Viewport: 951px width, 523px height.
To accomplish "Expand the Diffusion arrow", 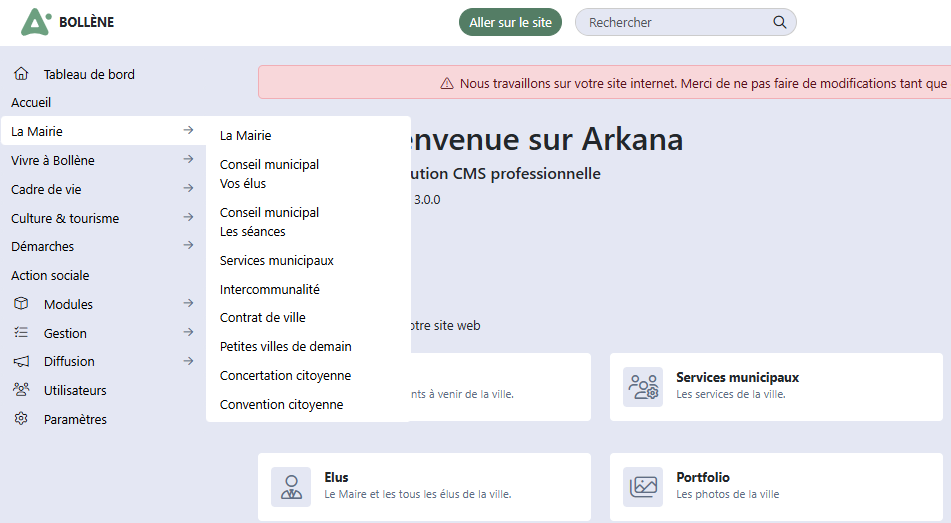I will [x=189, y=361].
